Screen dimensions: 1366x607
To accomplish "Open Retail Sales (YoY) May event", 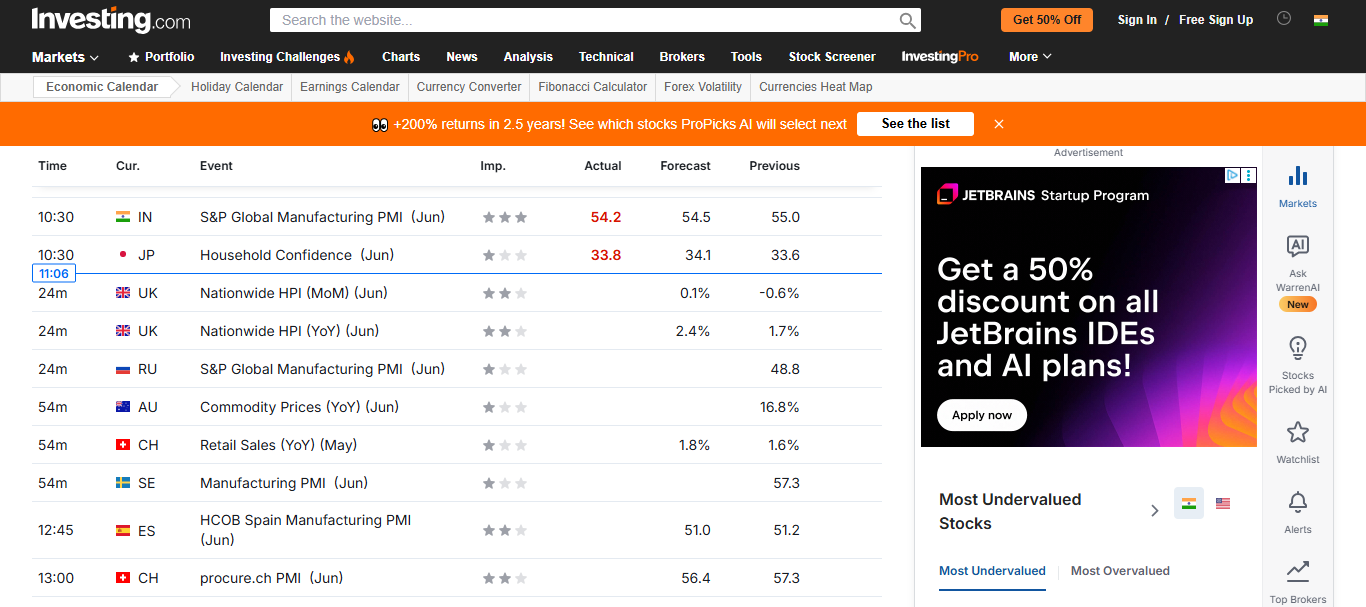I will [278, 445].
